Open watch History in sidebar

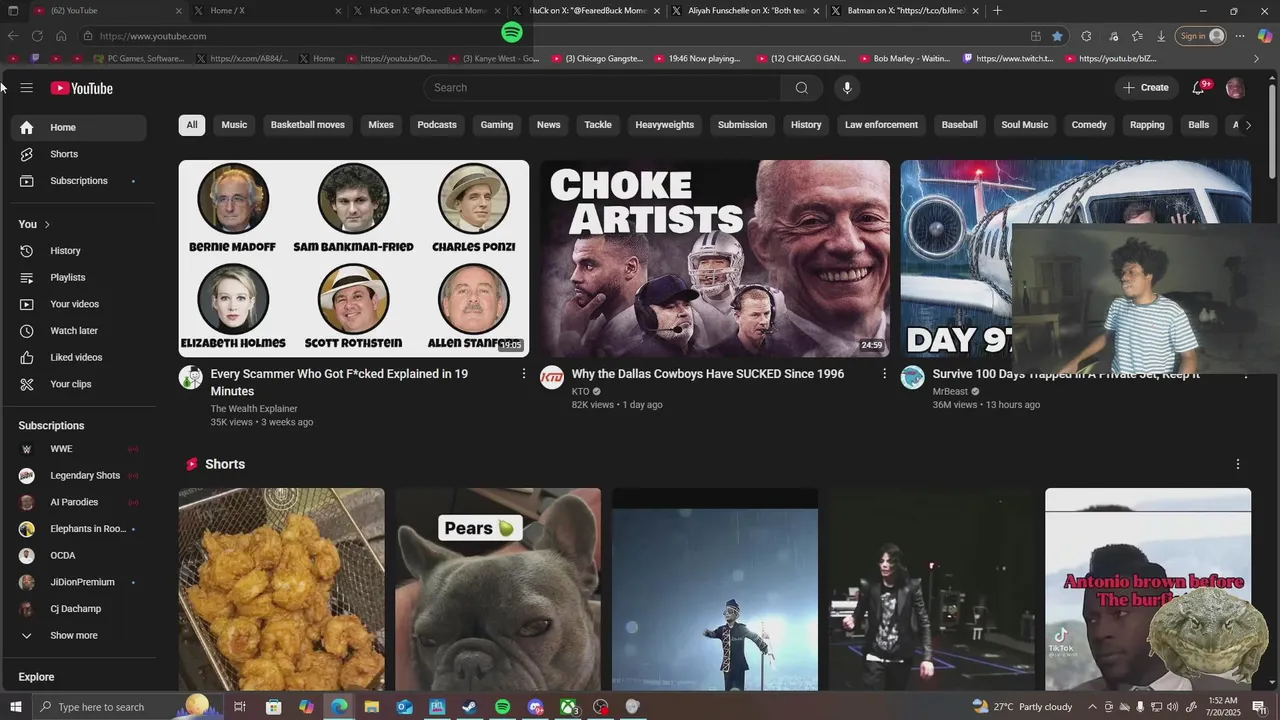78,251
